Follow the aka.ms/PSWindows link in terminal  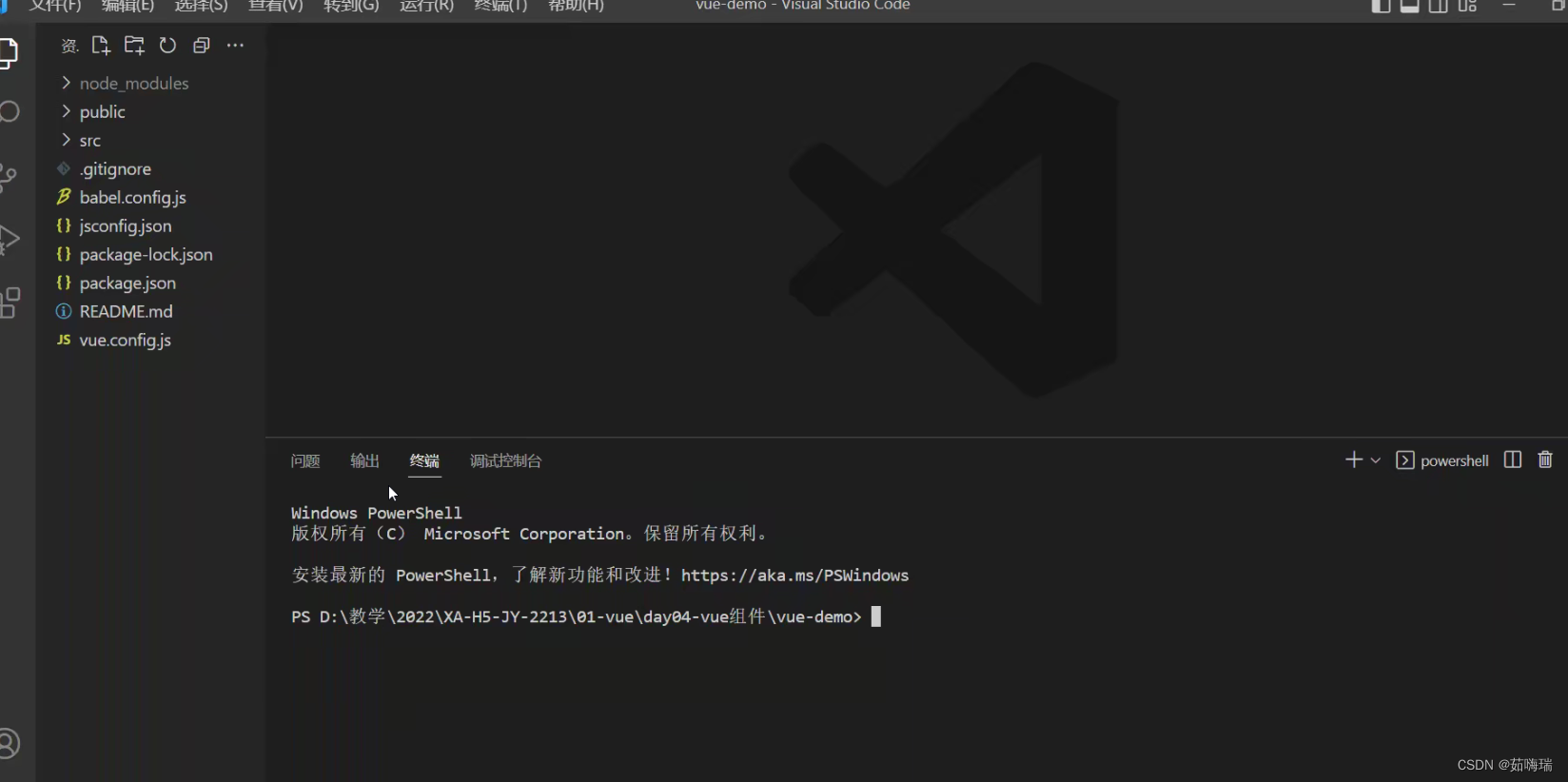pos(794,576)
